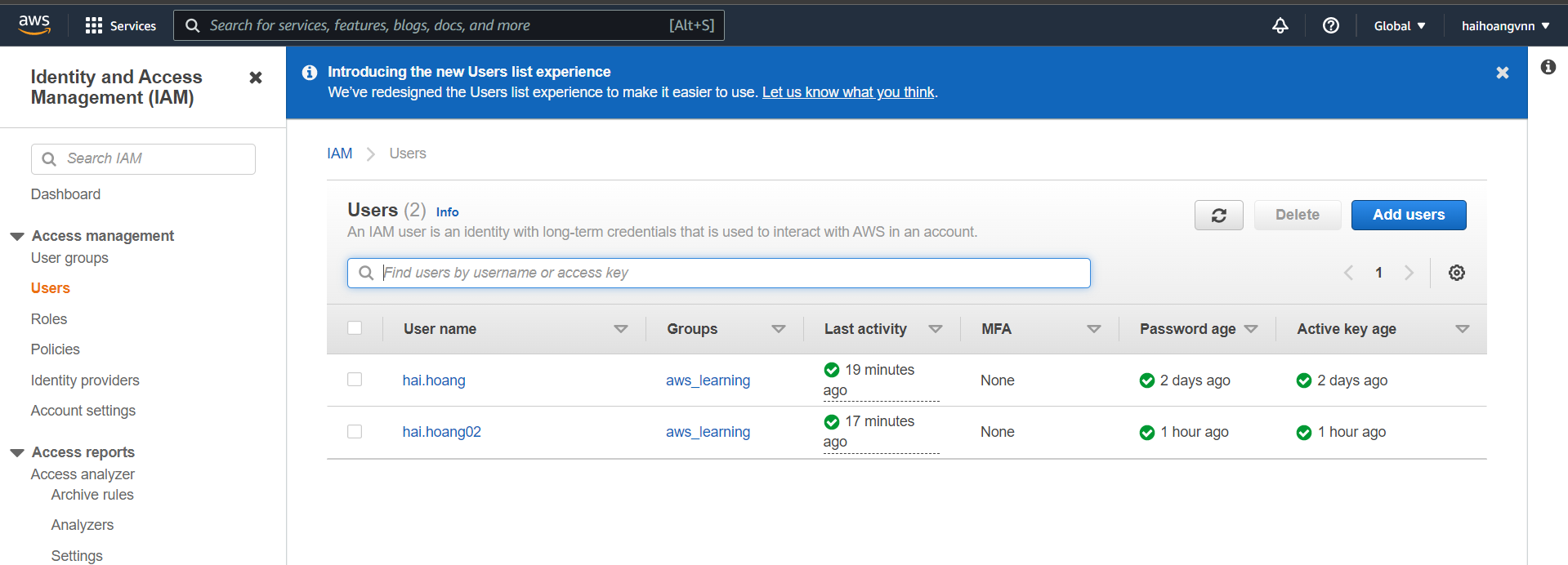Open Policies in the sidebar
1568x565 pixels.
point(56,349)
